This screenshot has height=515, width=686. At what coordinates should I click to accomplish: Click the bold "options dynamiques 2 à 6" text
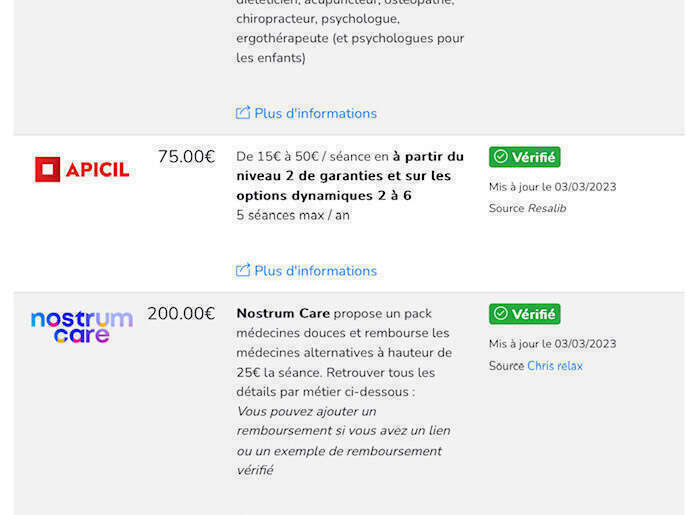point(329,195)
